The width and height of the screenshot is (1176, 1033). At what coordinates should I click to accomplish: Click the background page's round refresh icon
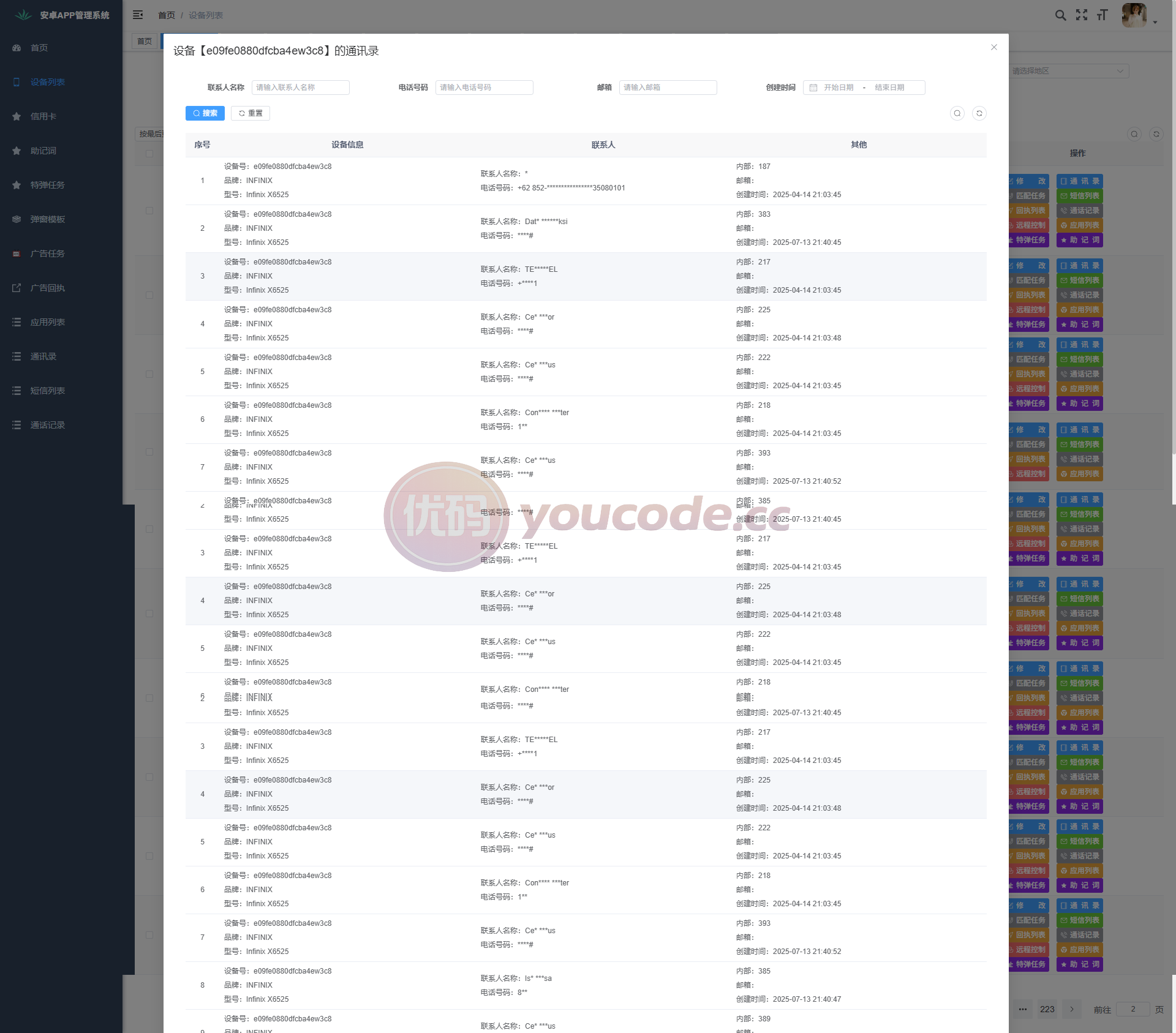(x=1156, y=134)
